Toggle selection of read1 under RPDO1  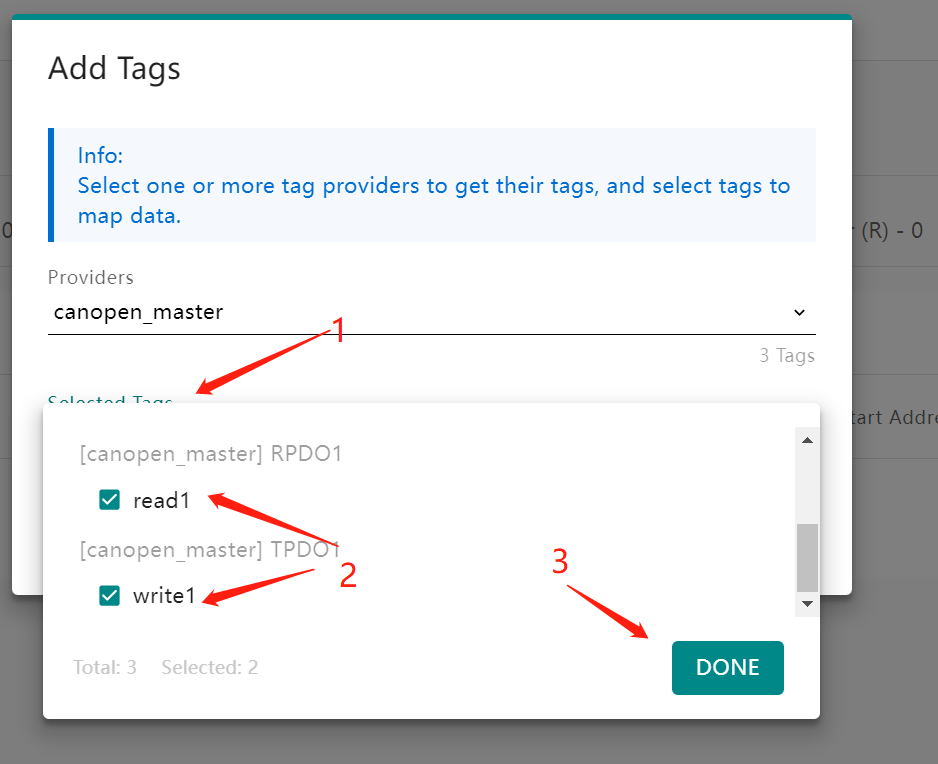pos(110,499)
